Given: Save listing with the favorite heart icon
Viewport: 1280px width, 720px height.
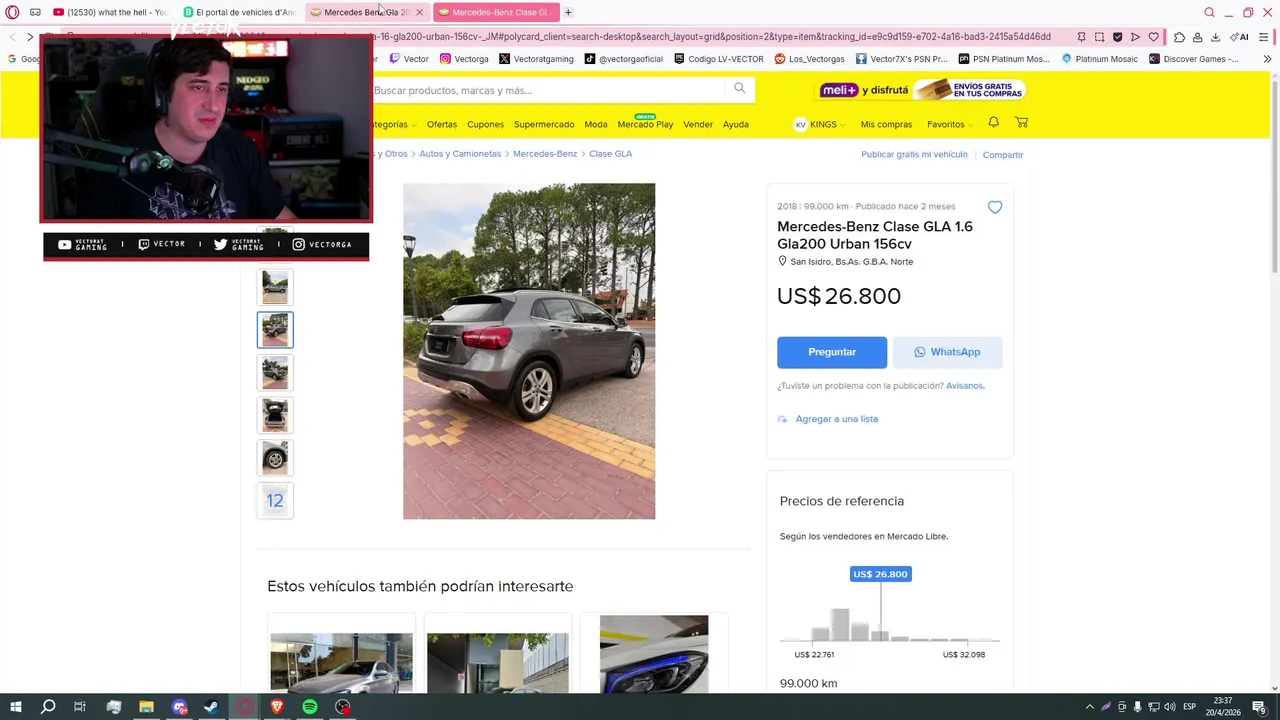Looking at the screenshot, I should pyautogui.click(x=994, y=207).
